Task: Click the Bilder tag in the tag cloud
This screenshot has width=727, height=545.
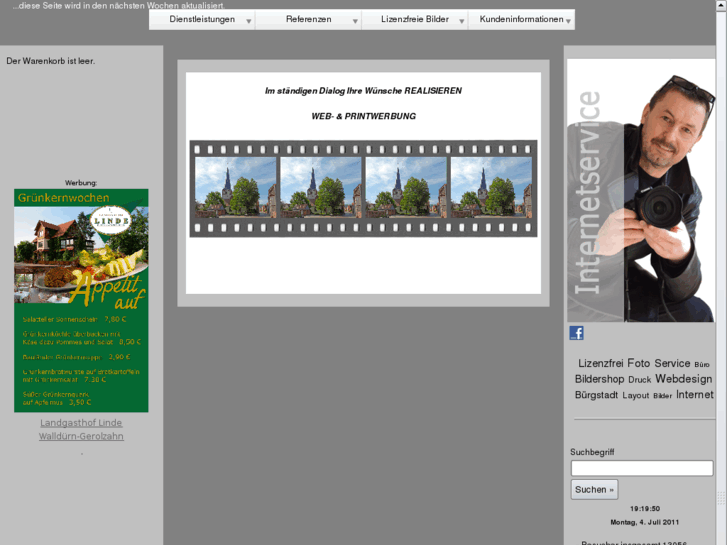Action: [663, 396]
